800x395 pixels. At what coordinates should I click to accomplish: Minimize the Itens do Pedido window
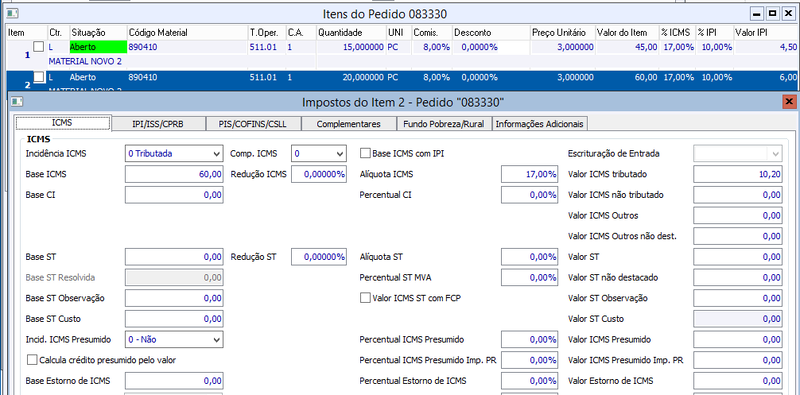(757, 14)
